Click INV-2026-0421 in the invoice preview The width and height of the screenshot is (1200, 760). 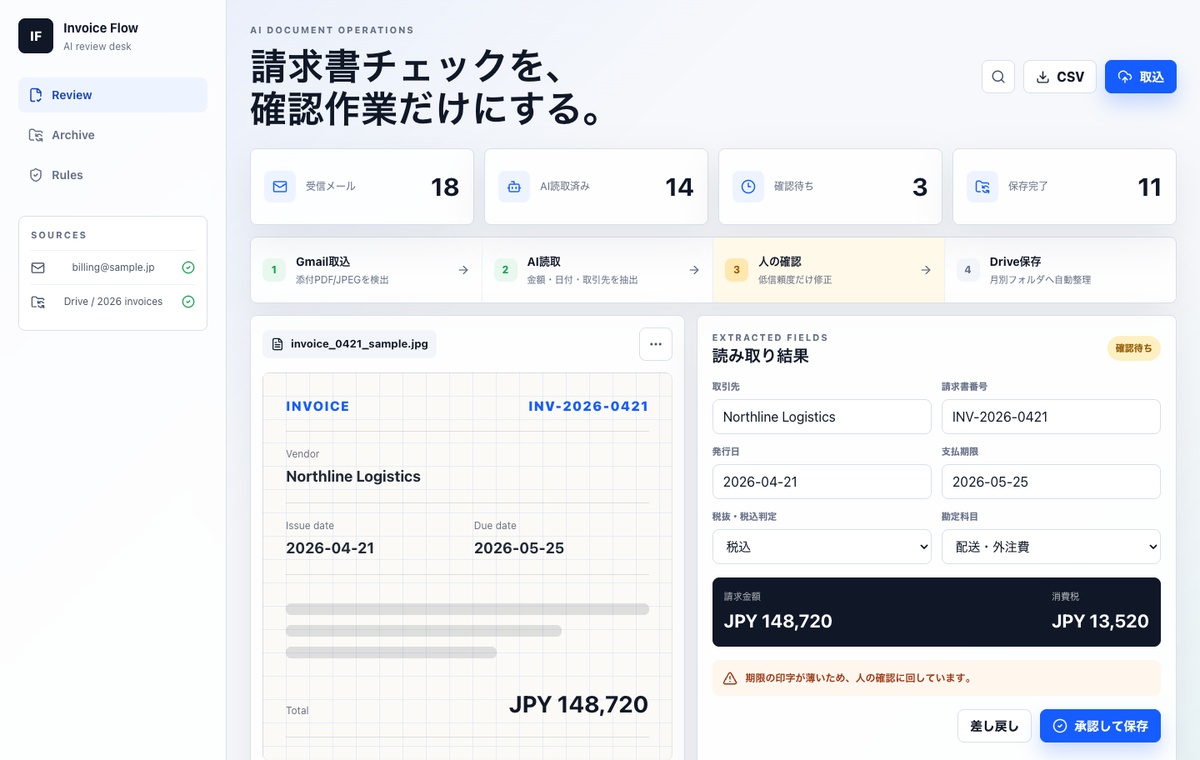[588, 406]
